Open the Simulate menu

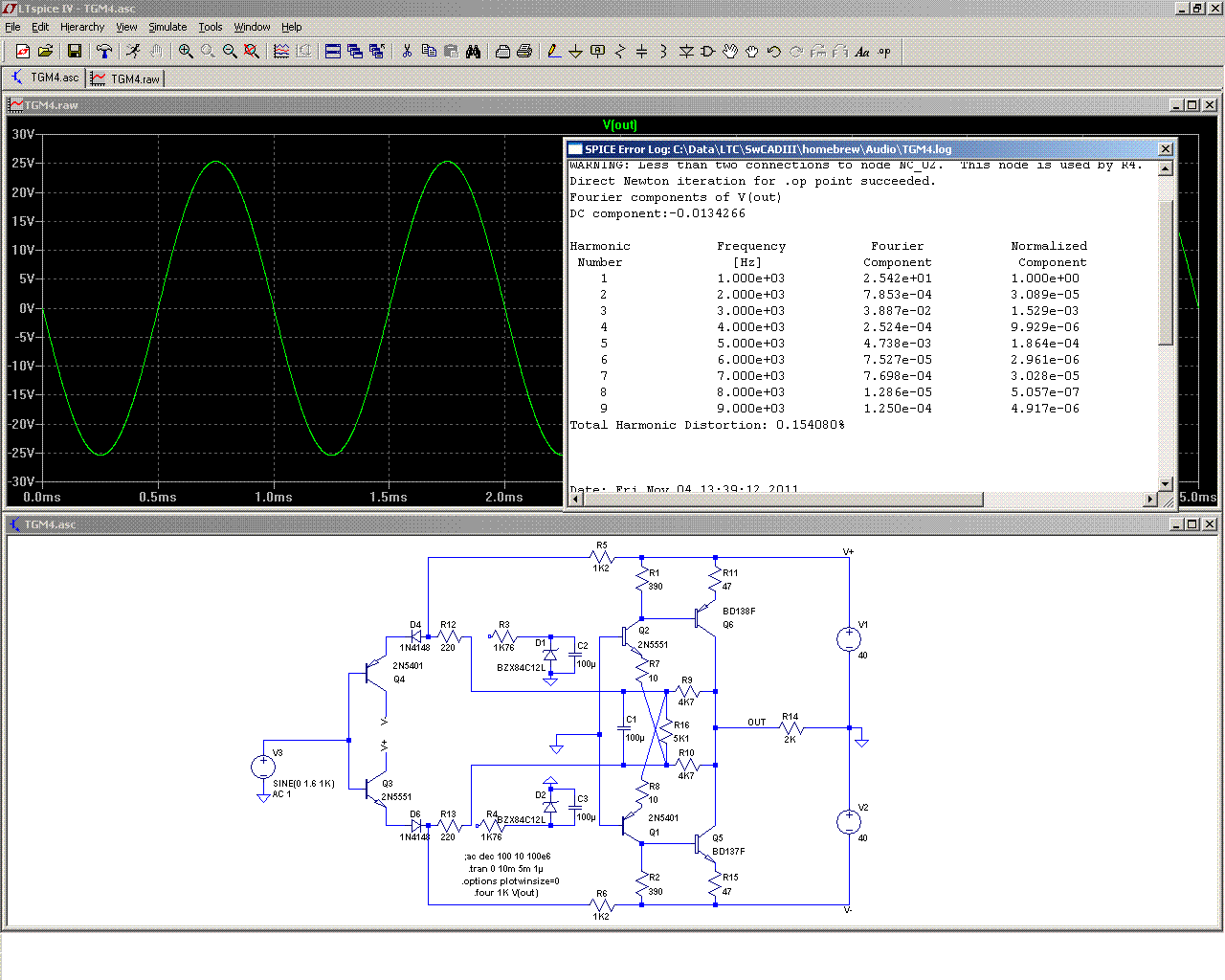coord(167,27)
